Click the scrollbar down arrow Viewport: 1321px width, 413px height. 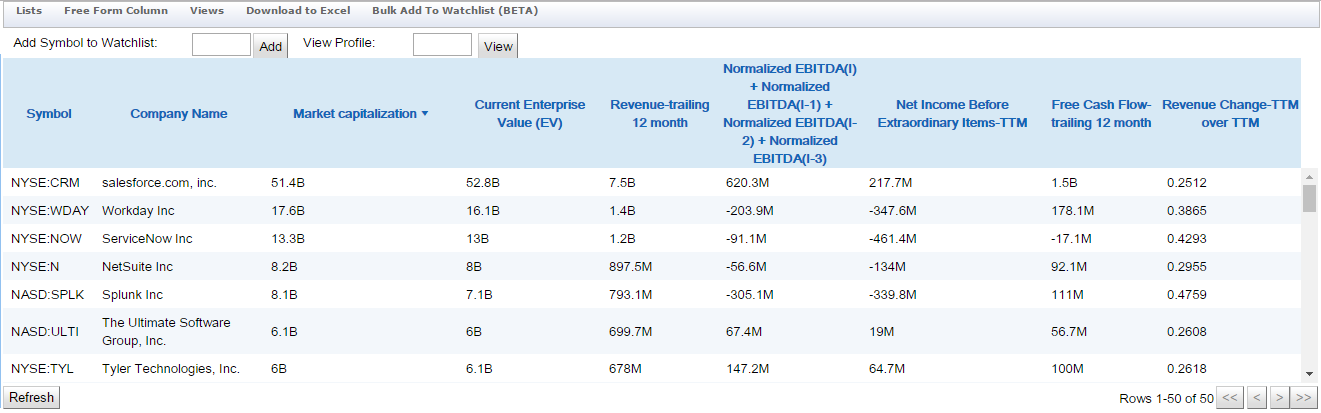click(x=1309, y=374)
